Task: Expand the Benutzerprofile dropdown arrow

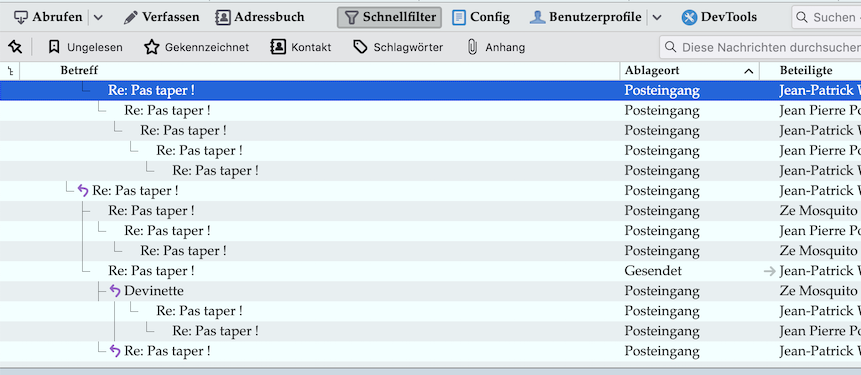Action: click(x=657, y=18)
